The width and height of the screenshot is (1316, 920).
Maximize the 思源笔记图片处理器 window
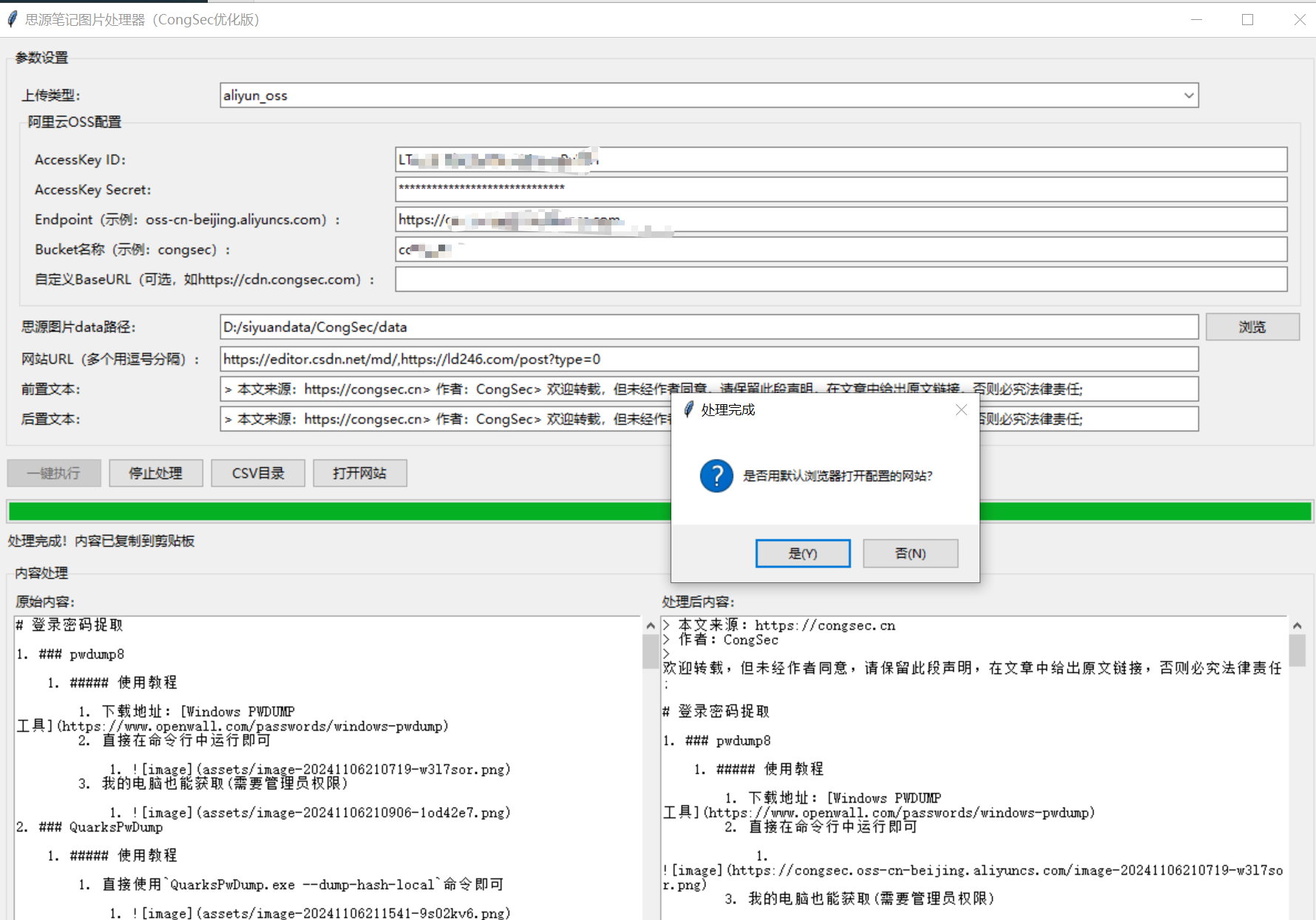1248,20
